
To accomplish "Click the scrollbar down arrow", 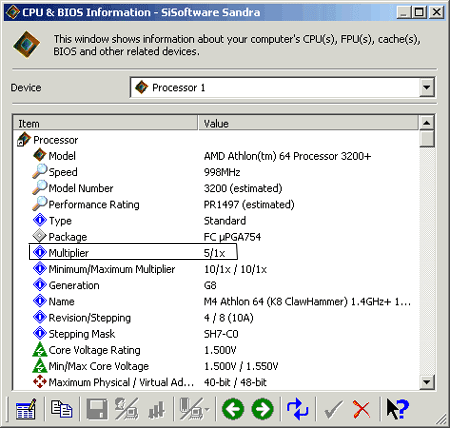I will (x=427, y=382).
